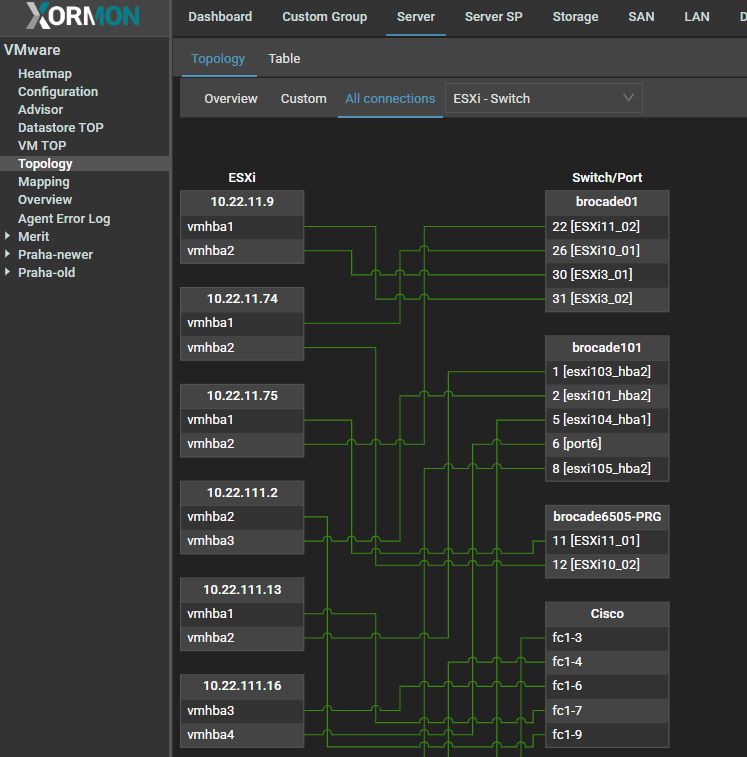Image resolution: width=747 pixels, height=757 pixels.
Task: Select port fc1-6 on Cisco switch
Action: coord(567,686)
